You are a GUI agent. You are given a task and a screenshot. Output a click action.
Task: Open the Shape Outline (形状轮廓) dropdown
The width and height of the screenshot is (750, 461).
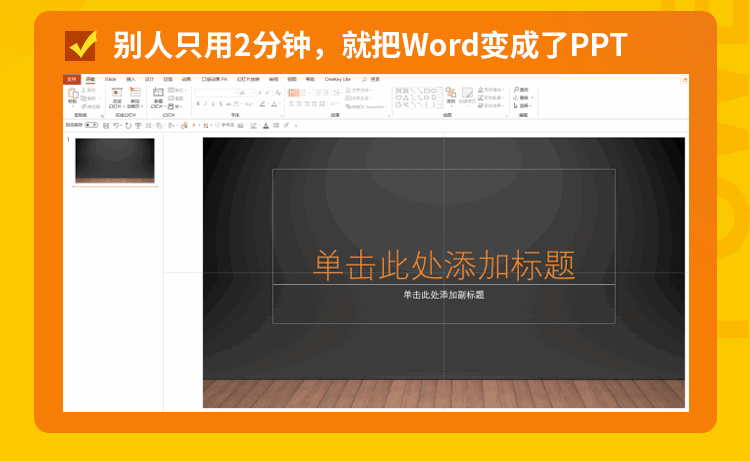click(491, 98)
